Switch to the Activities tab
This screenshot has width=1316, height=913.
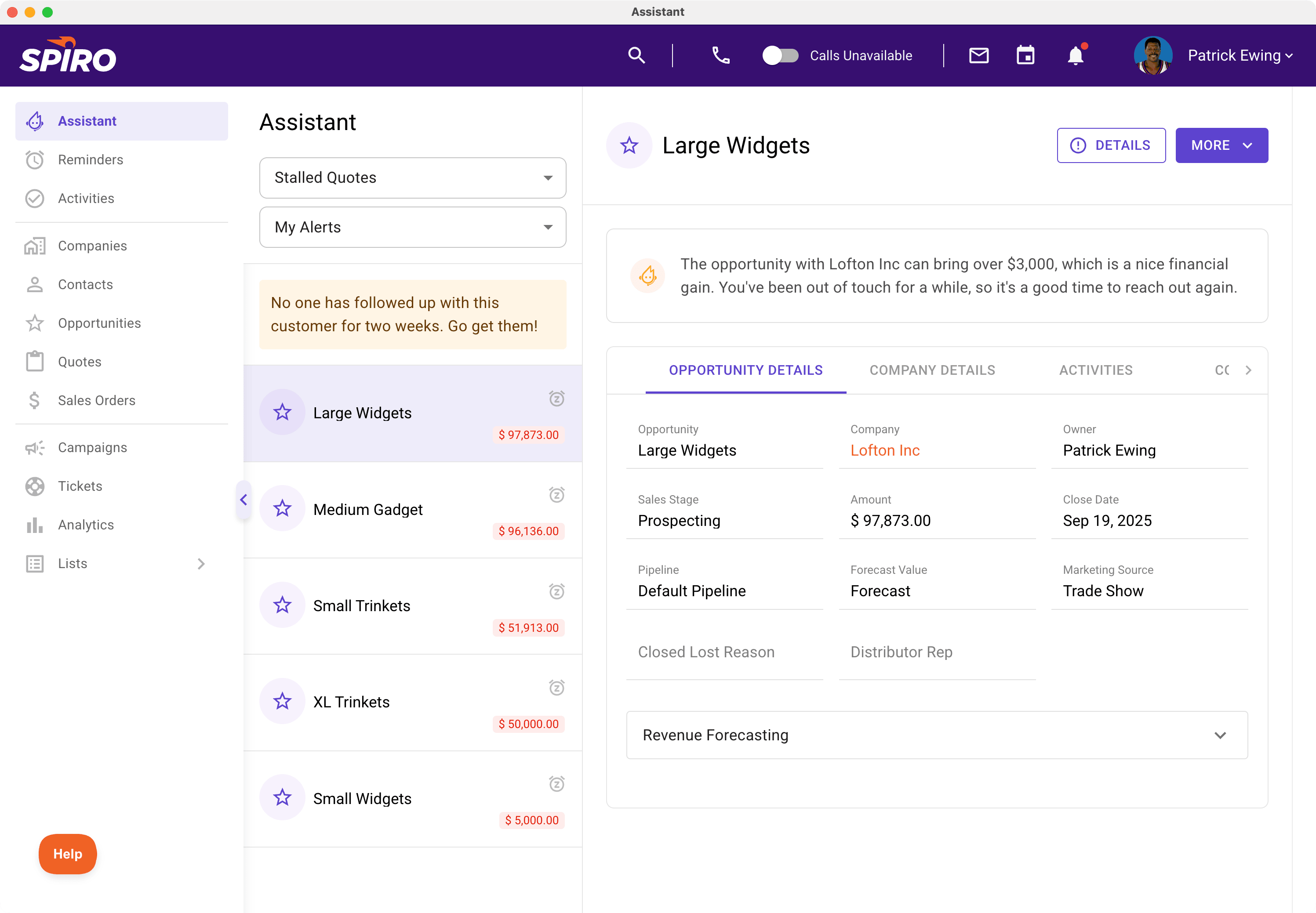click(x=1096, y=370)
